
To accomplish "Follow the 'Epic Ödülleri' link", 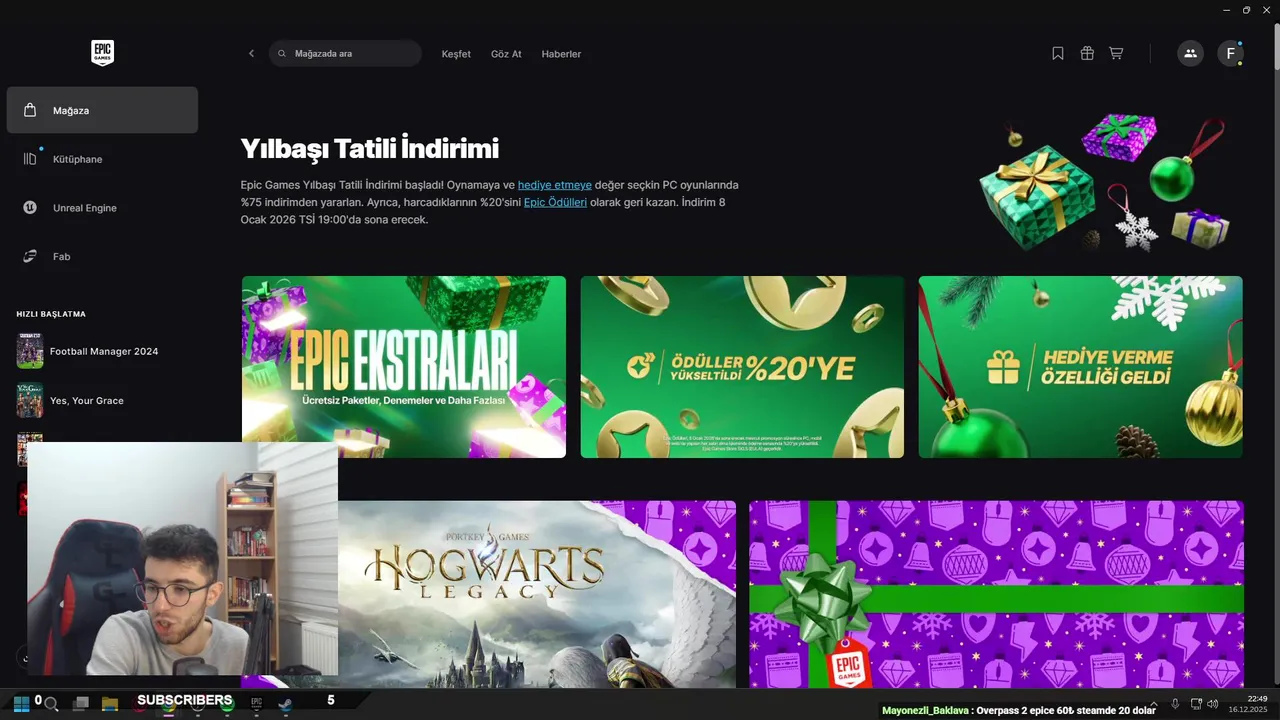I will 555,202.
